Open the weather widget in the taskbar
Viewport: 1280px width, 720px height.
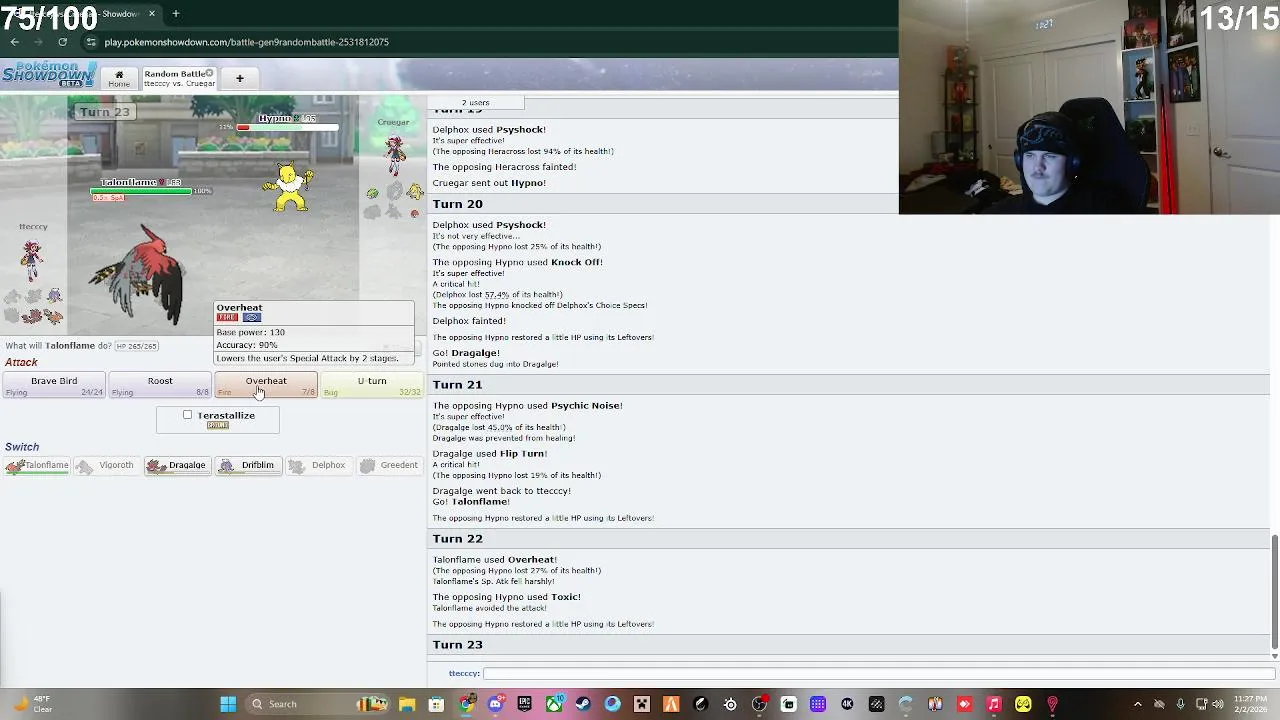[30, 704]
